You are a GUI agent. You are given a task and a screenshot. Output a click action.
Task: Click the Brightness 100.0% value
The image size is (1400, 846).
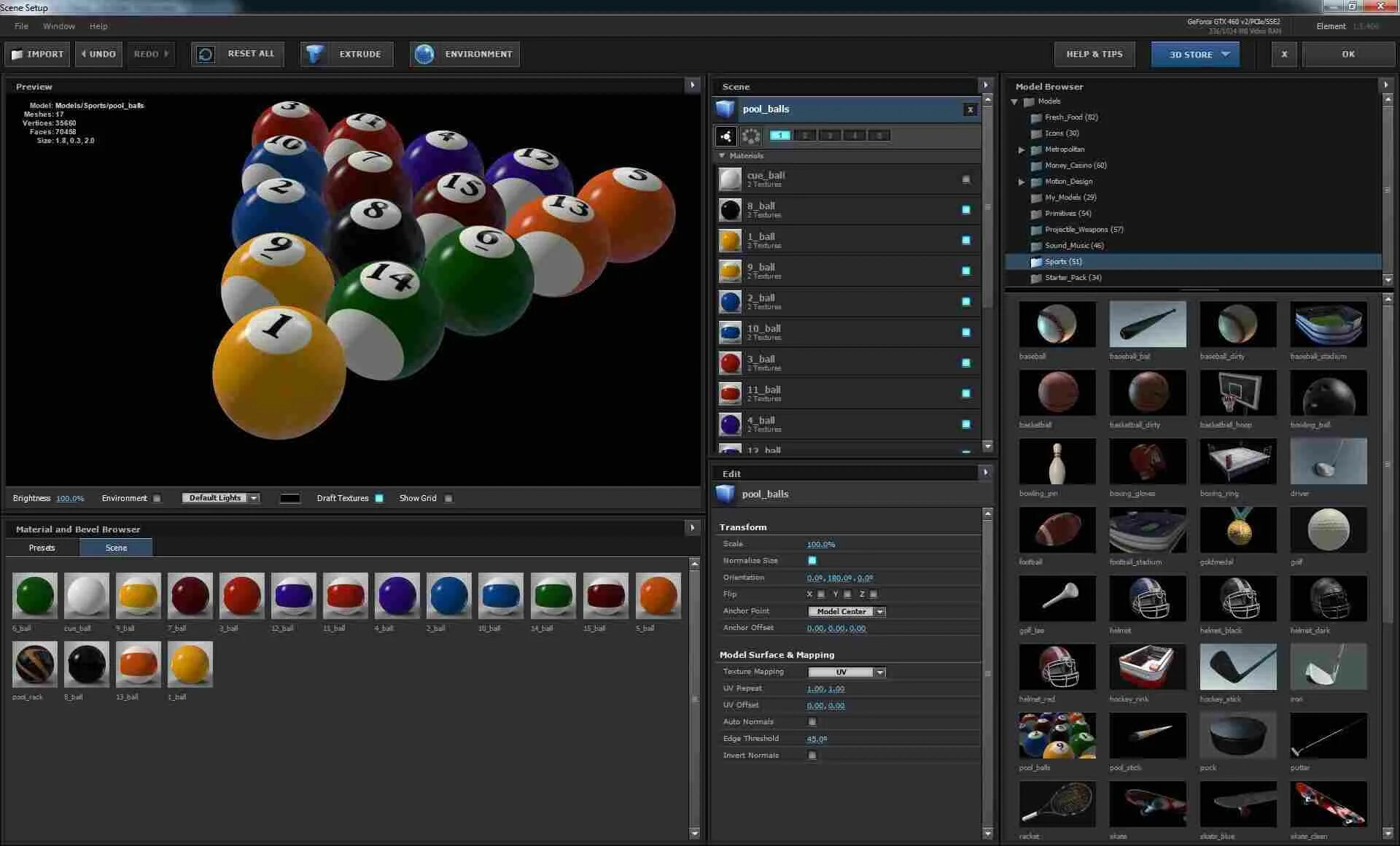[x=70, y=499]
